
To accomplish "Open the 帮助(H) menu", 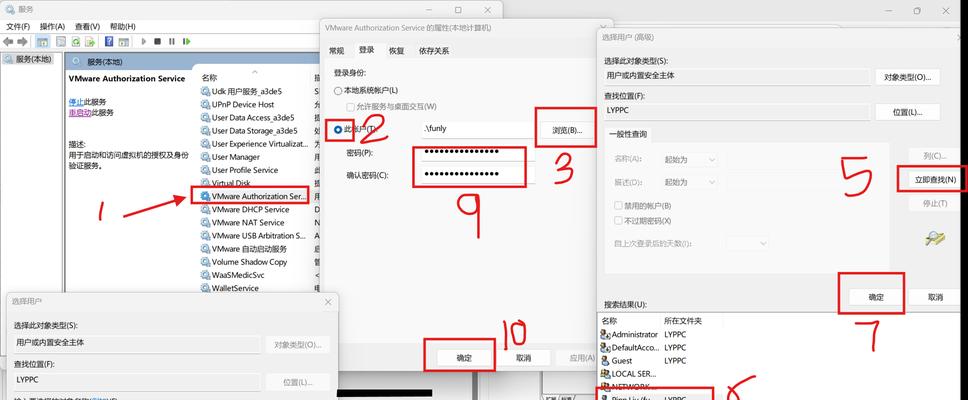I will coord(122,27).
